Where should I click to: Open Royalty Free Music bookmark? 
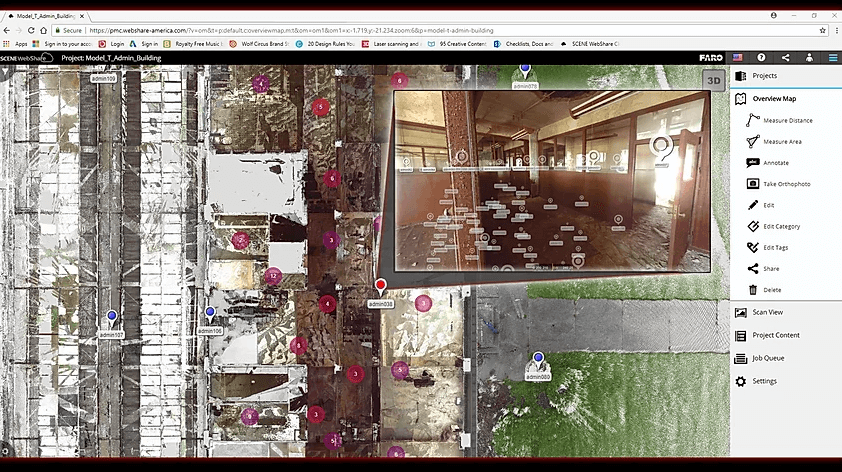click(x=193, y=44)
